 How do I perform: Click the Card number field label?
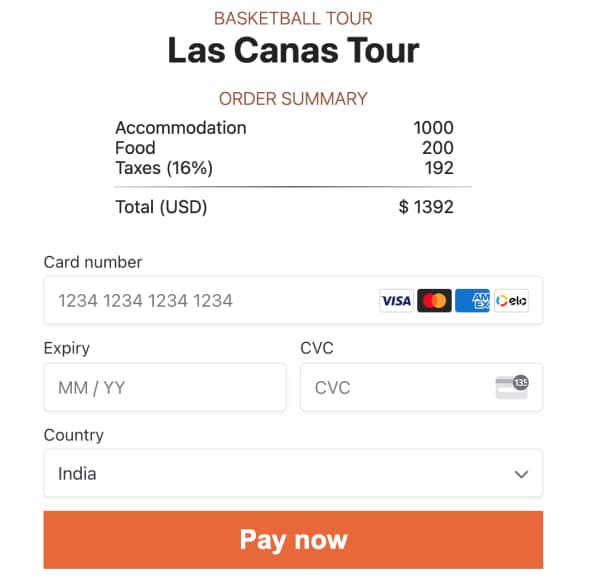point(93,262)
